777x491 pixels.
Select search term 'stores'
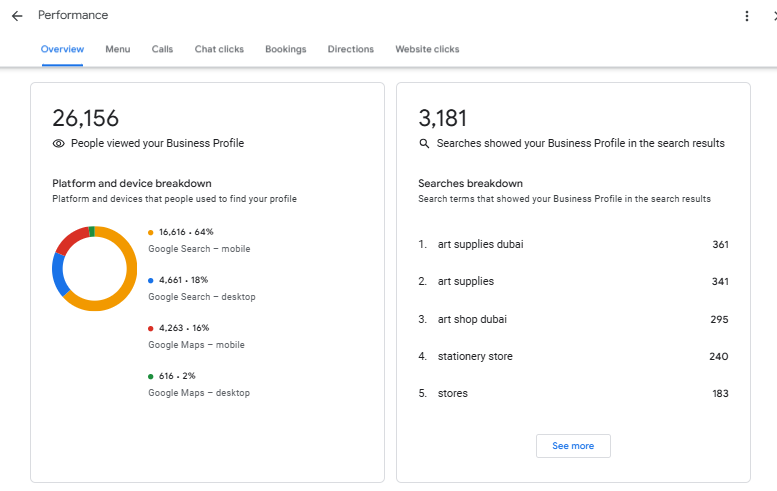pos(453,393)
